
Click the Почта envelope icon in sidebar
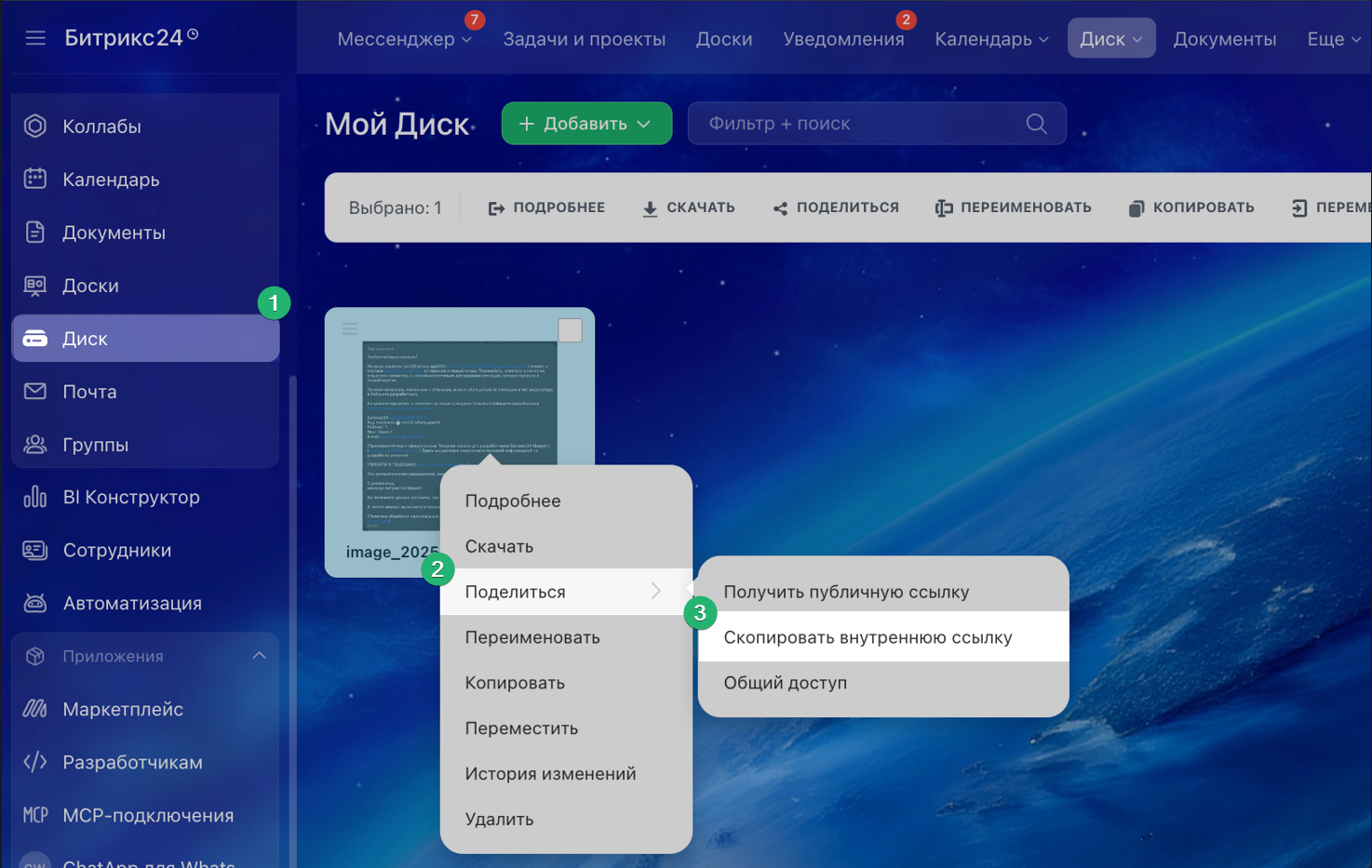click(35, 392)
